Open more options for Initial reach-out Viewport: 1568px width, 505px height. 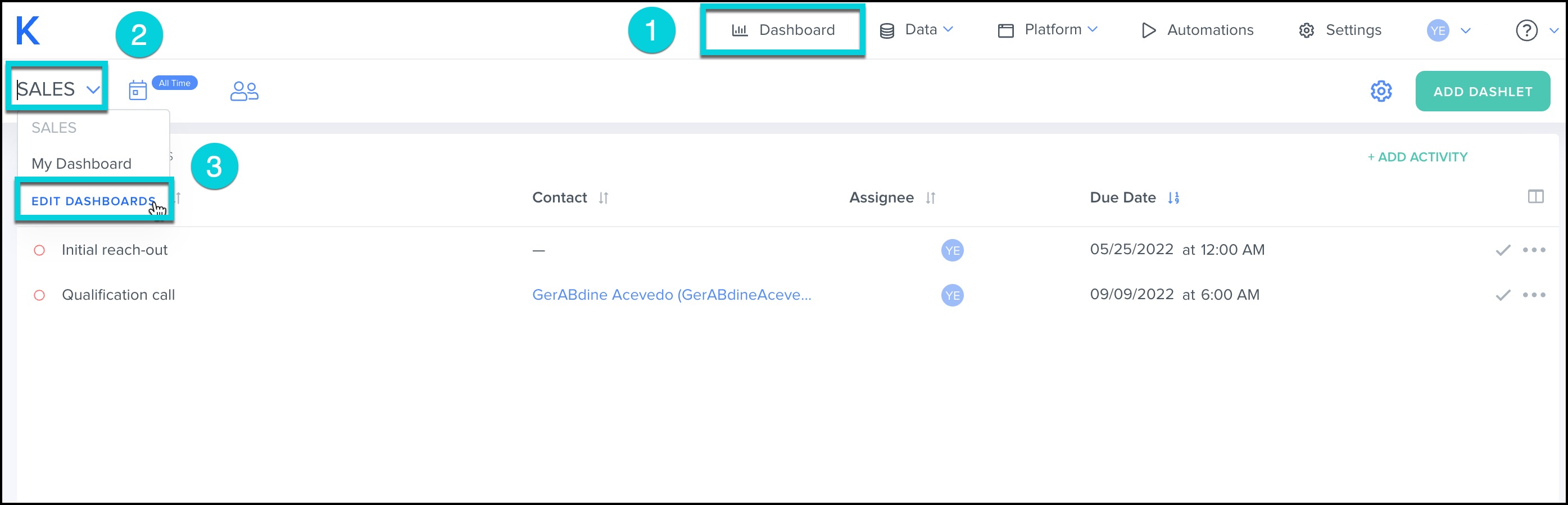pos(1533,250)
